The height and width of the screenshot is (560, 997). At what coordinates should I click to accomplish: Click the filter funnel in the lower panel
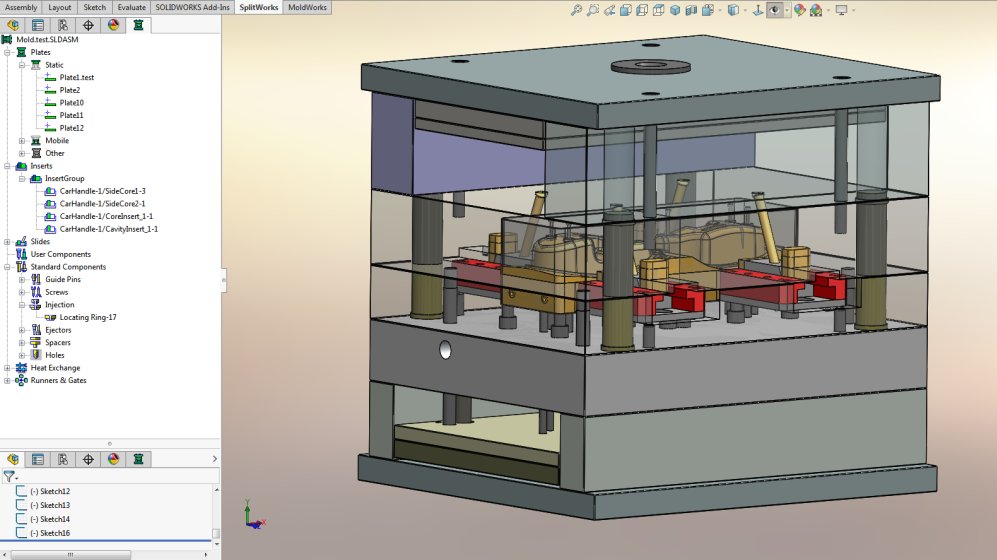[9, 477]
